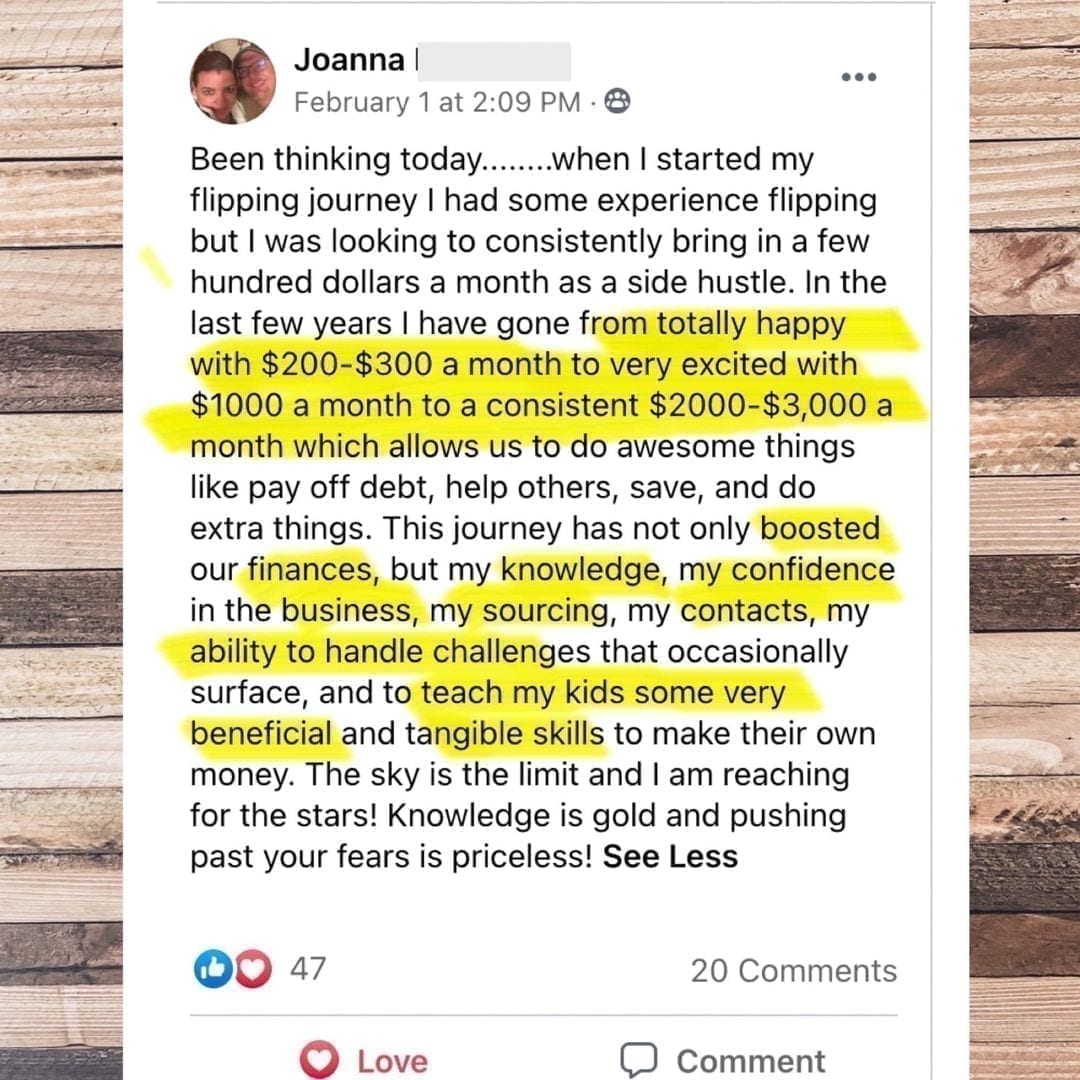Click highlighted "teach my kids some very" text

click(603, 693)
